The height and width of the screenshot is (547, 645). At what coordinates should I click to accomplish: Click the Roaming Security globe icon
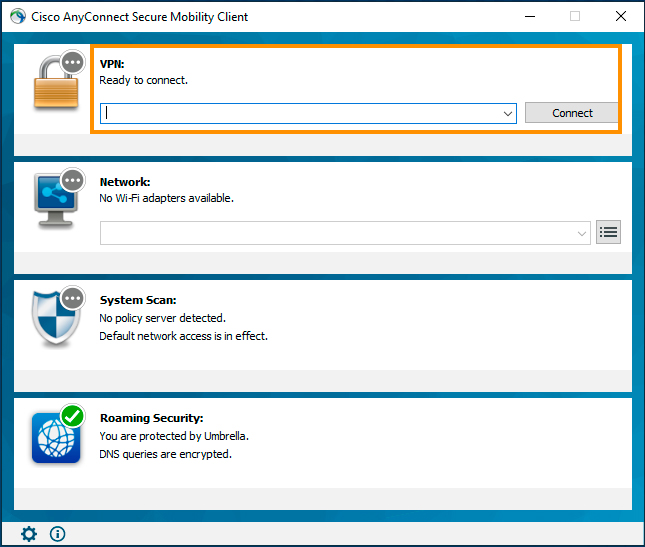tap(56, 438)
